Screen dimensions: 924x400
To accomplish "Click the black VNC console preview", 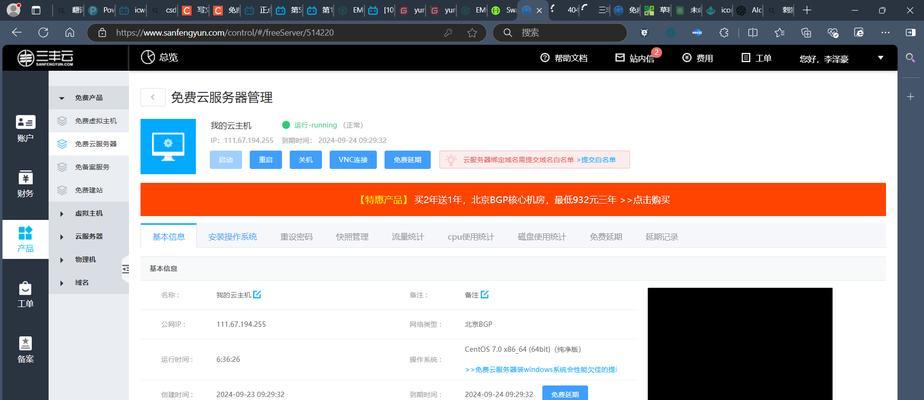I will 740,343.
